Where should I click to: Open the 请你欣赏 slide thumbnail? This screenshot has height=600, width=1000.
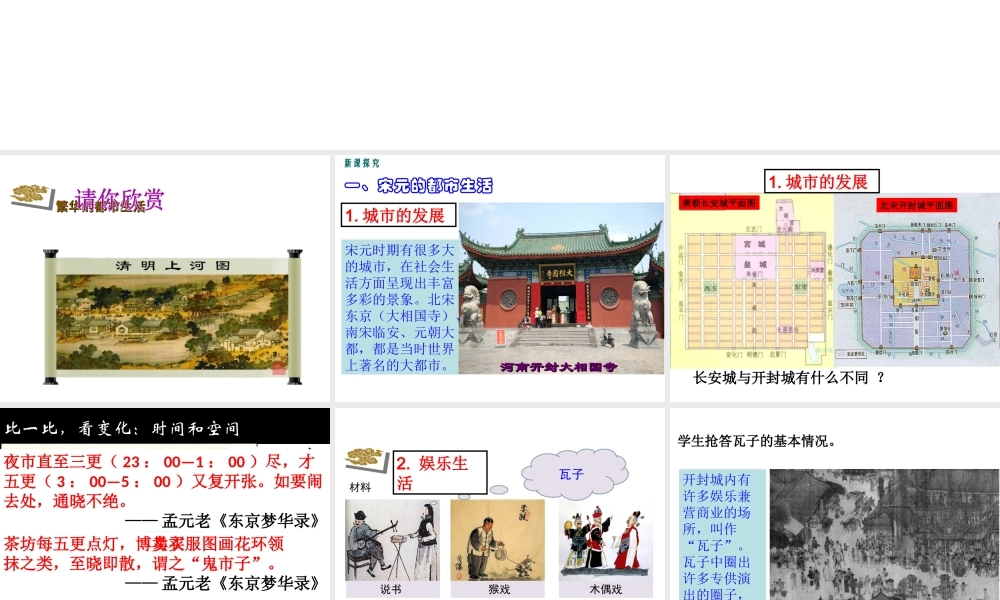pyautogui.click(x=165, y=278)
